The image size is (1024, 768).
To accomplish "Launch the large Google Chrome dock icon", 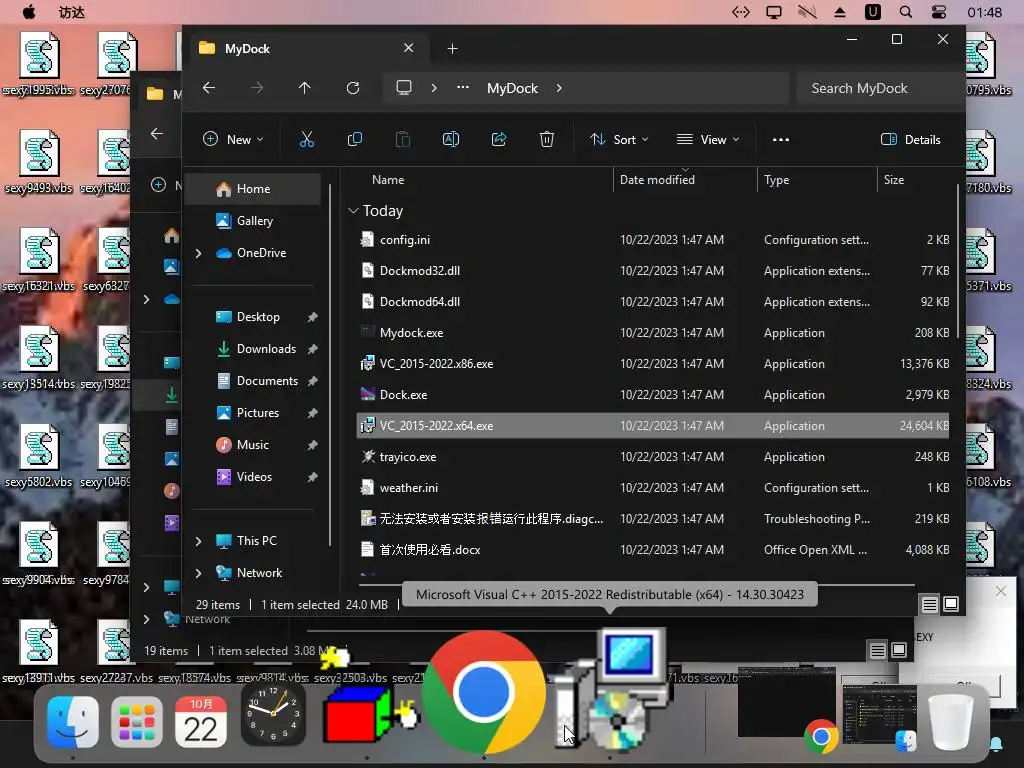I will pyautogui.click(x=483, y=692).
